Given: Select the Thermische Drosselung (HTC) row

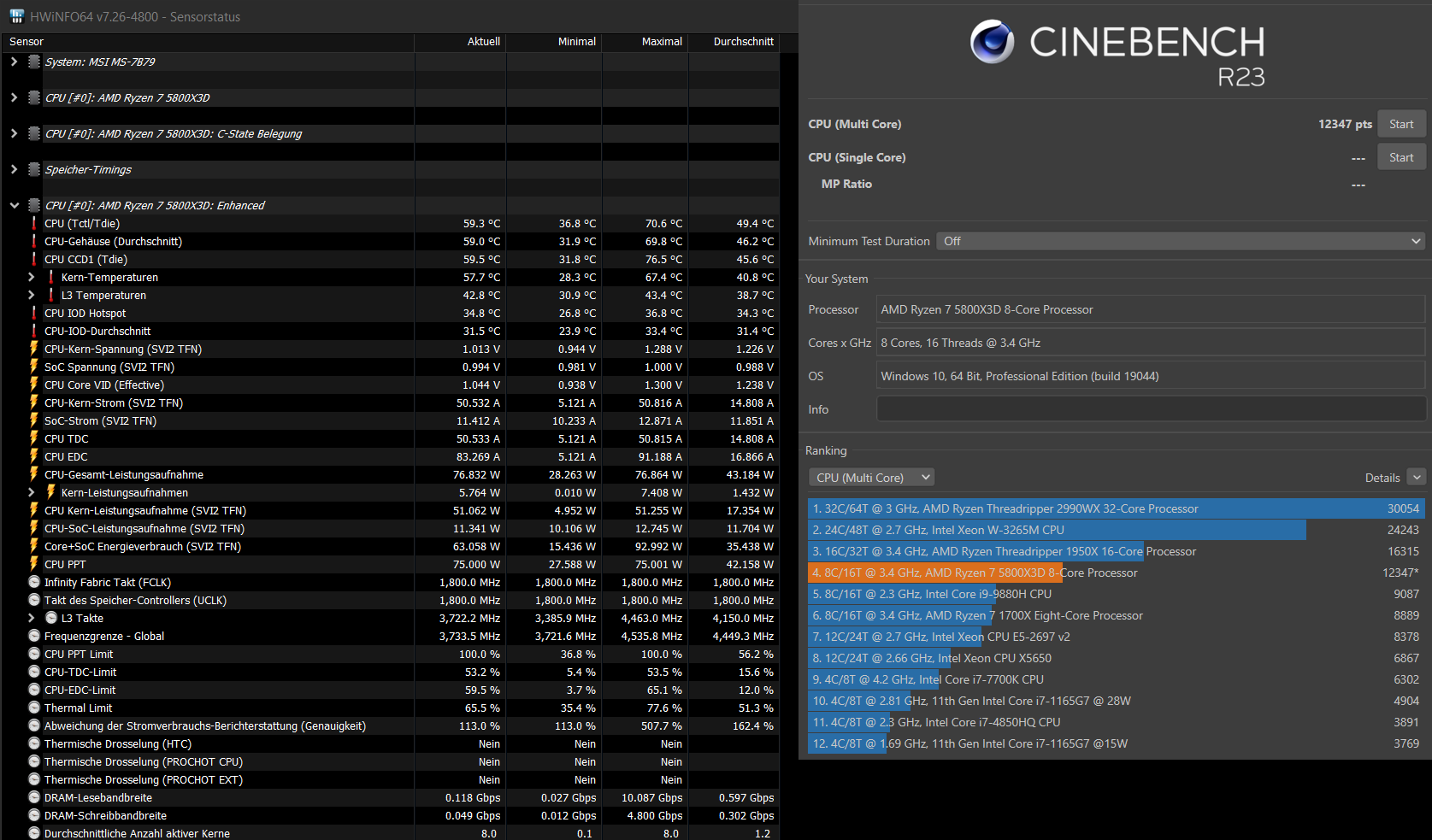Looking at the screenshot, I should point(390,743).
